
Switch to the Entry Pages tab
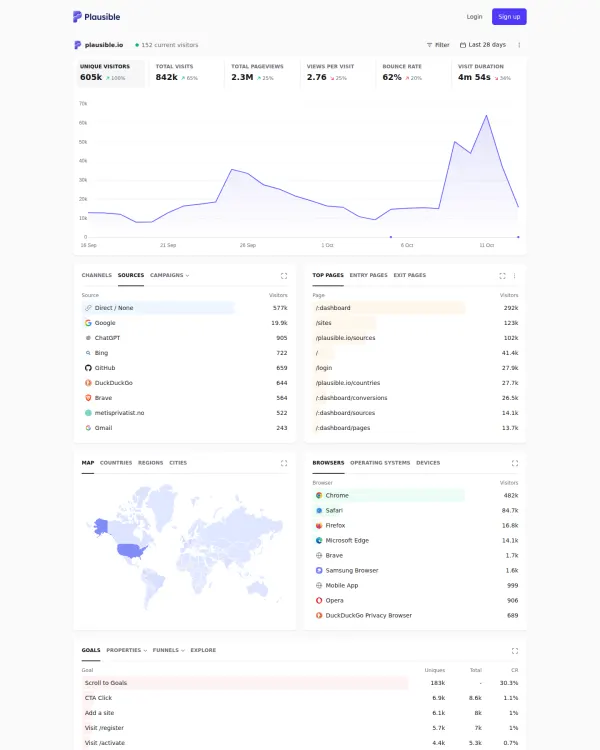tap(368, 276)
